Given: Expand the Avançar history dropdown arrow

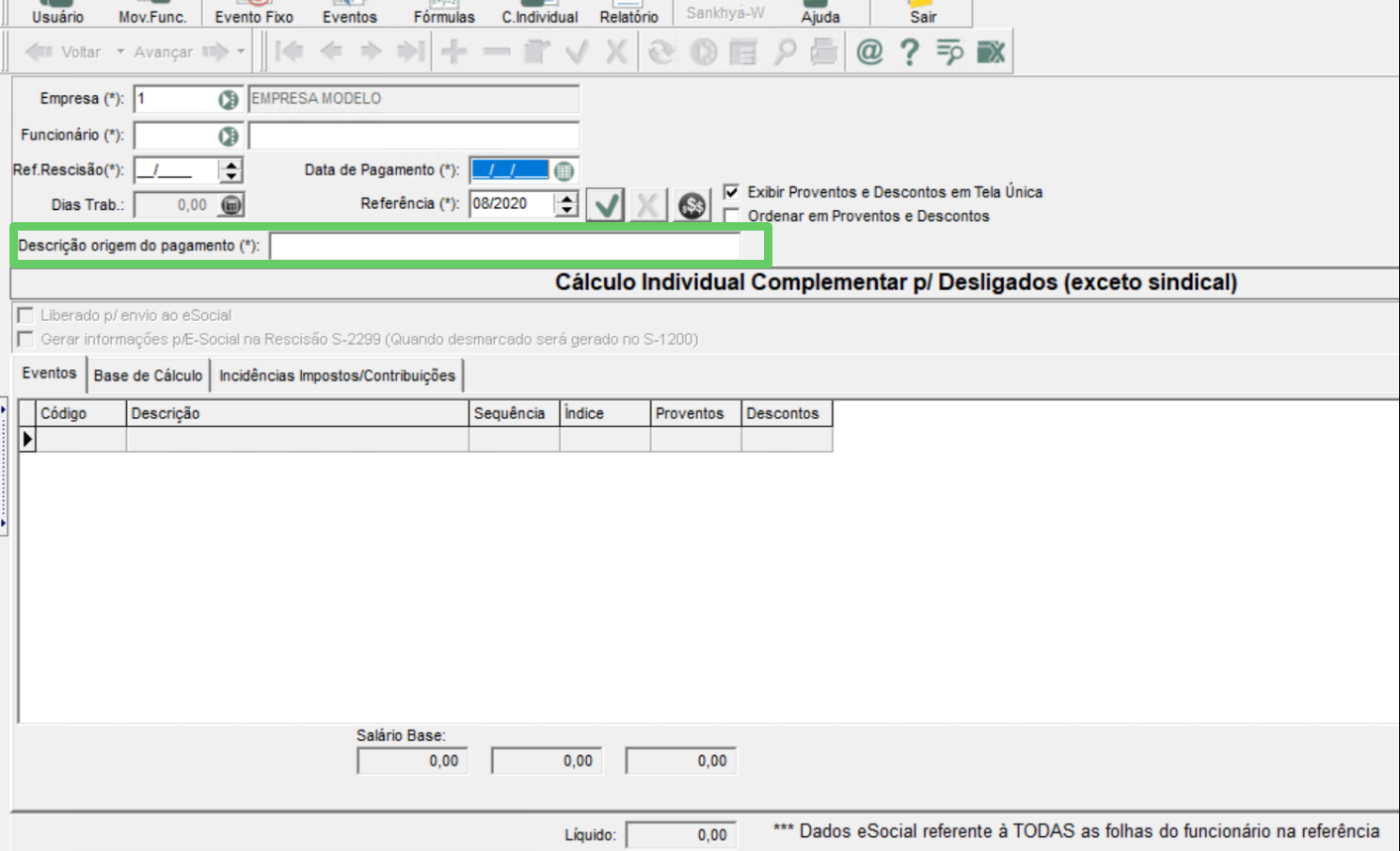Looking at the screenshot, I should point(241,52).
